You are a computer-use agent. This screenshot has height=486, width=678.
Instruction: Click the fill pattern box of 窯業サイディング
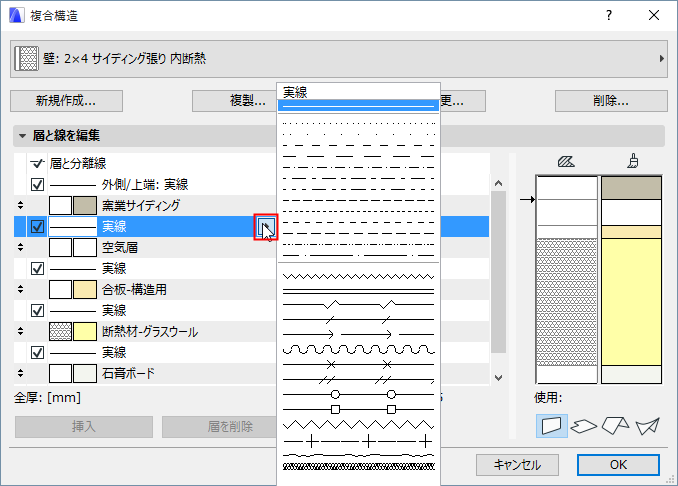[60, 205]
